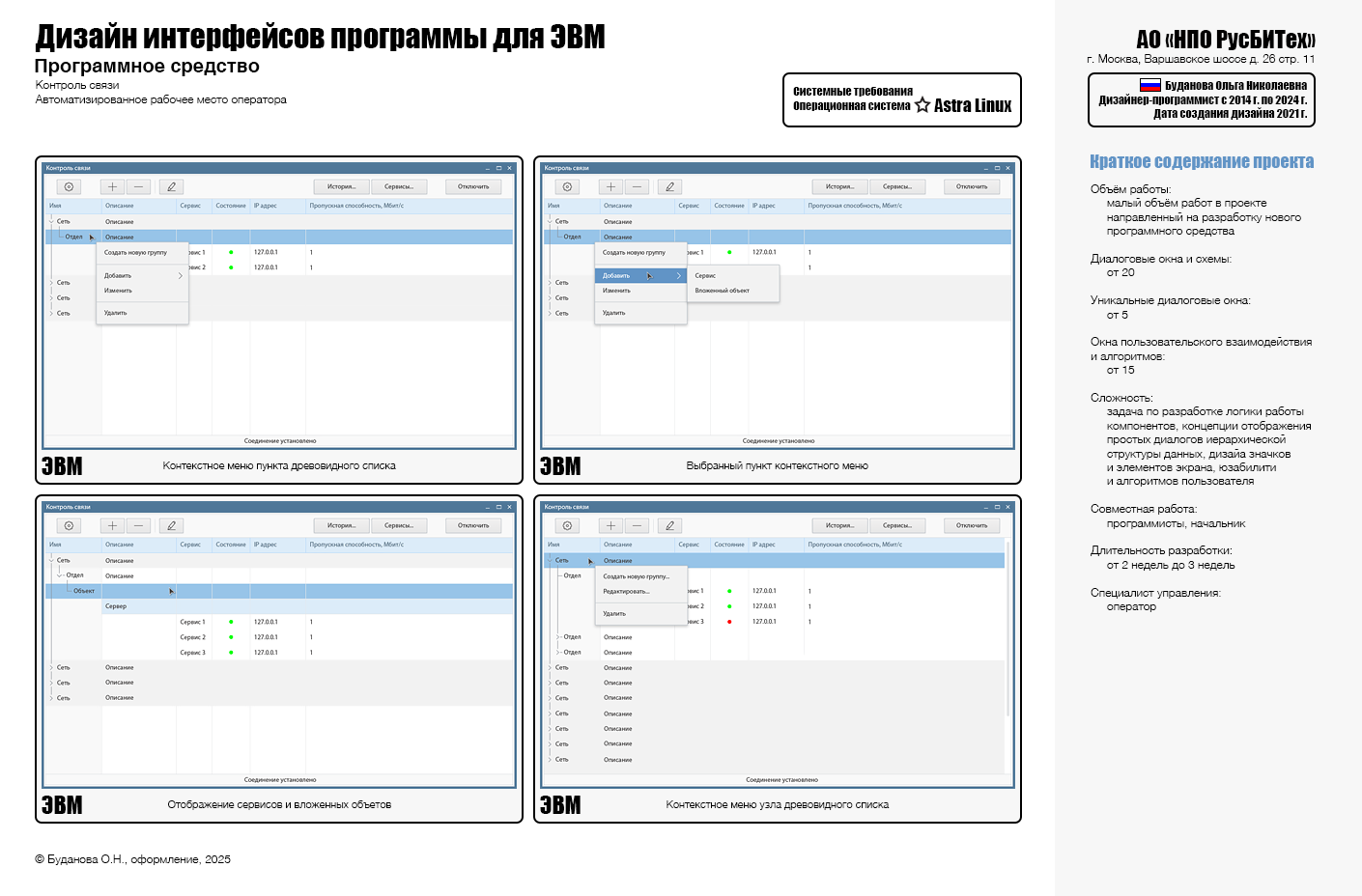Click vertical scrollbar in 'Контекстное меню узла' window
1362x896 pixels.
(1008, 628)
